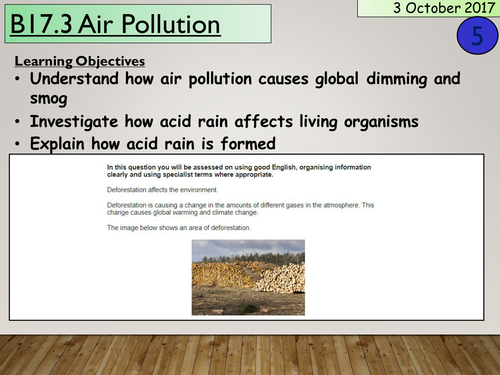The image size is (500, 375).
Task: Click the deforestation log pile photo
Action: [248, 277]
